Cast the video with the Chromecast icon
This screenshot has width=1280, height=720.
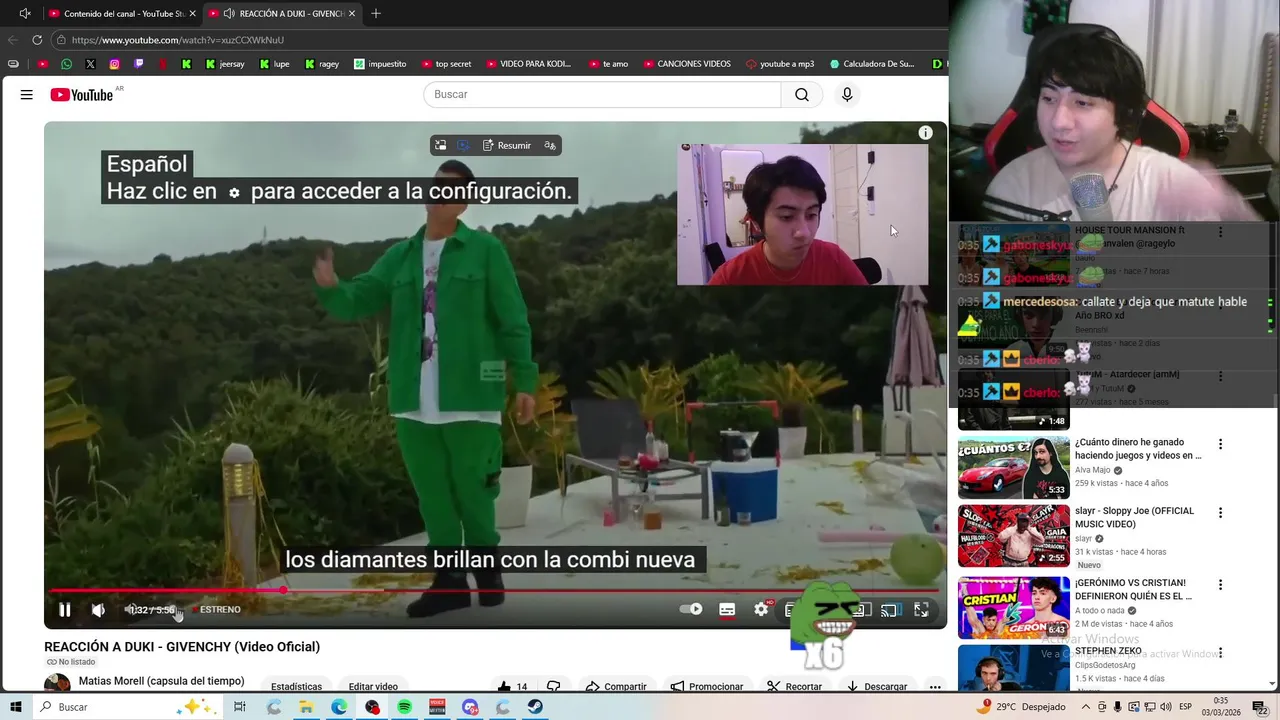tap(888, 610)
